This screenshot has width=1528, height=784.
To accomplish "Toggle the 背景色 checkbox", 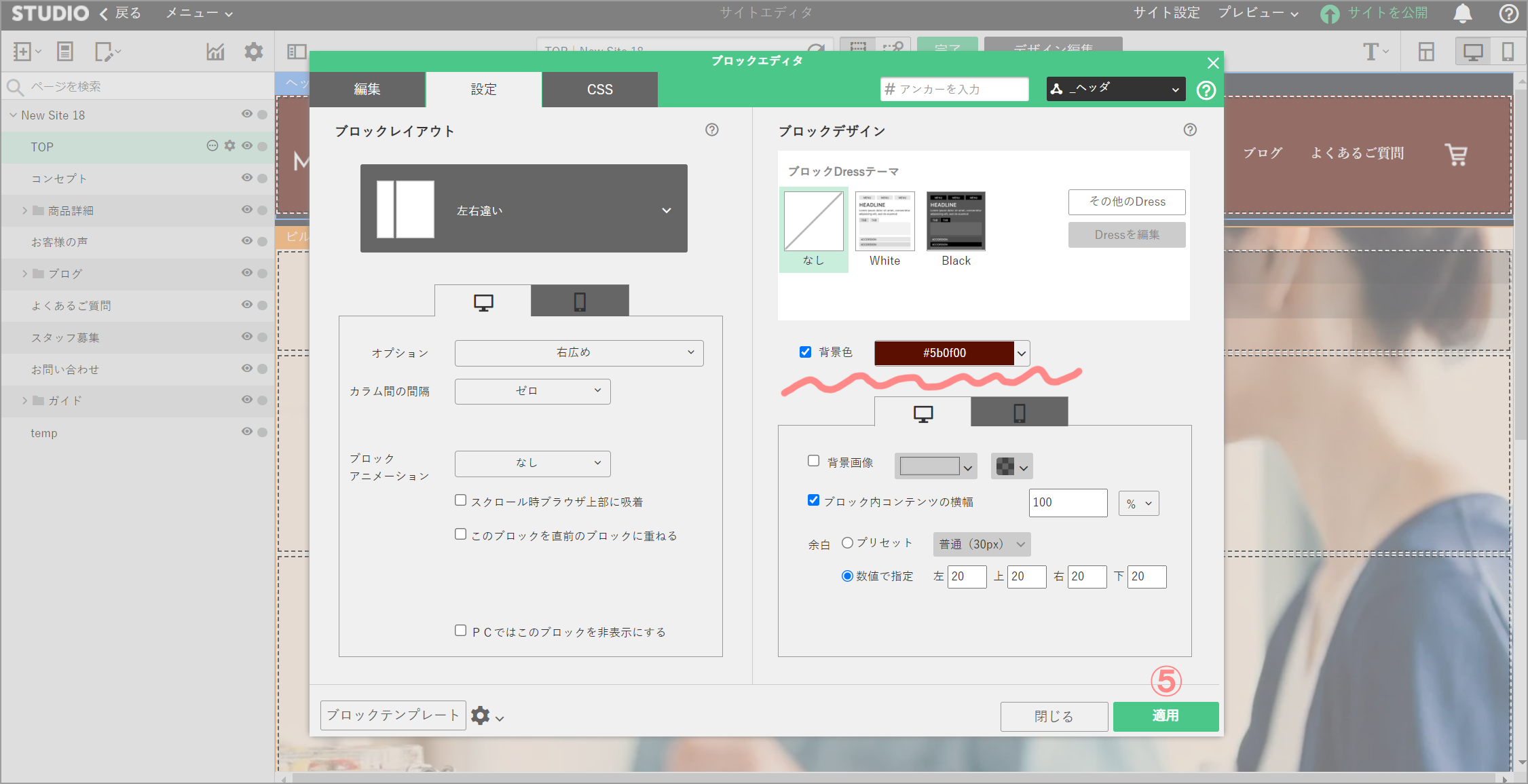I will (805, 352).
